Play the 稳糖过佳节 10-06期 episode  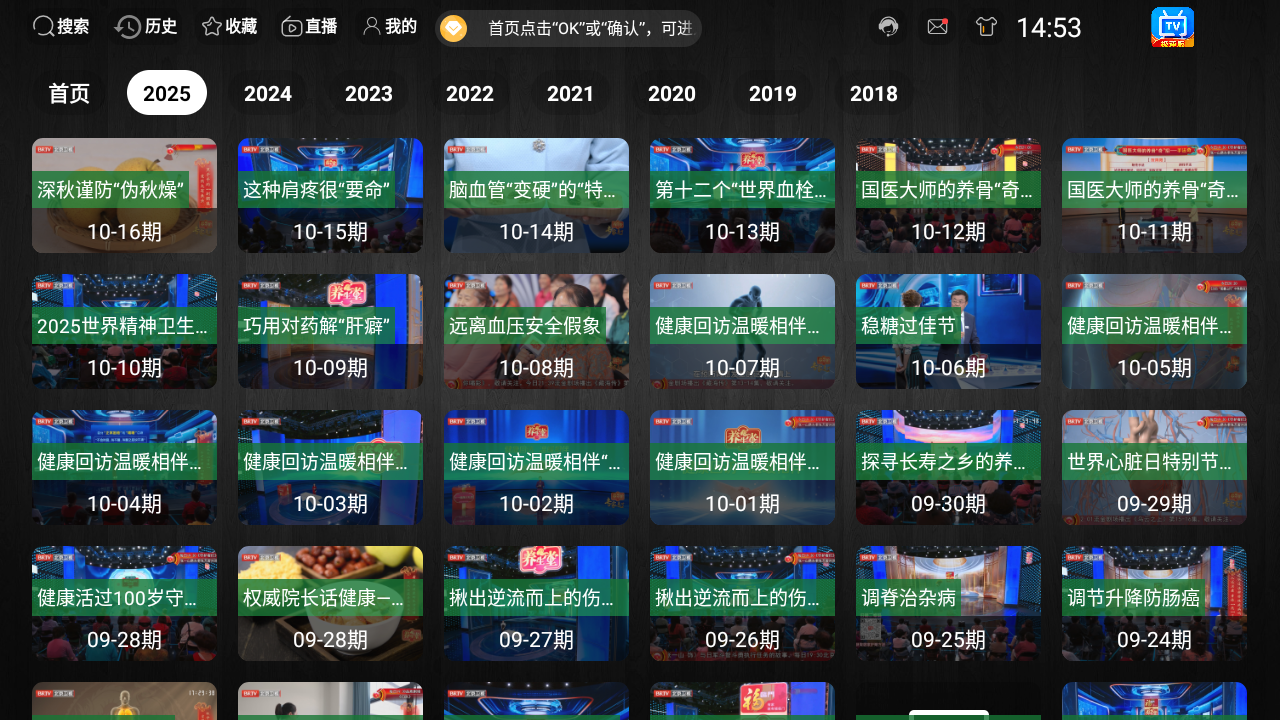948,331
